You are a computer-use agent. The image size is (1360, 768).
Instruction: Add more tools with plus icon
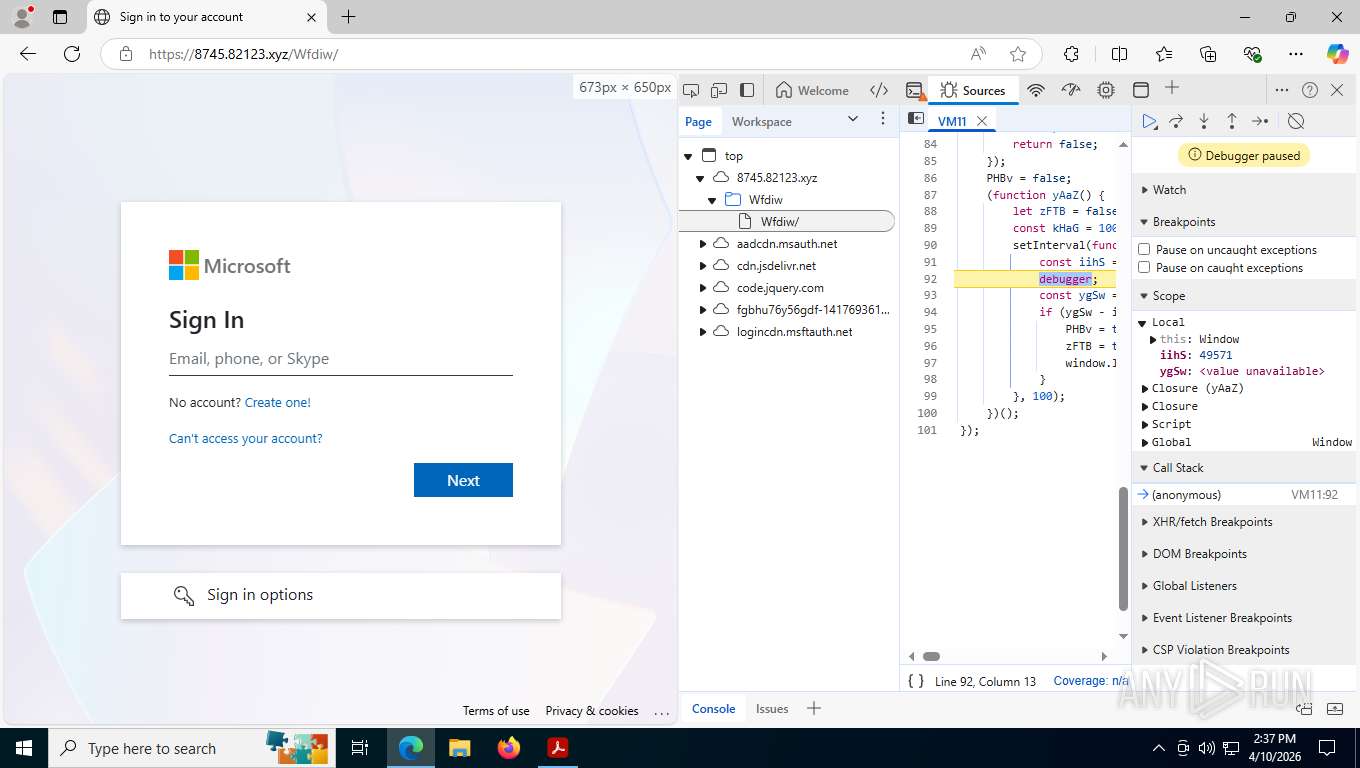(x=1172, y=89)
